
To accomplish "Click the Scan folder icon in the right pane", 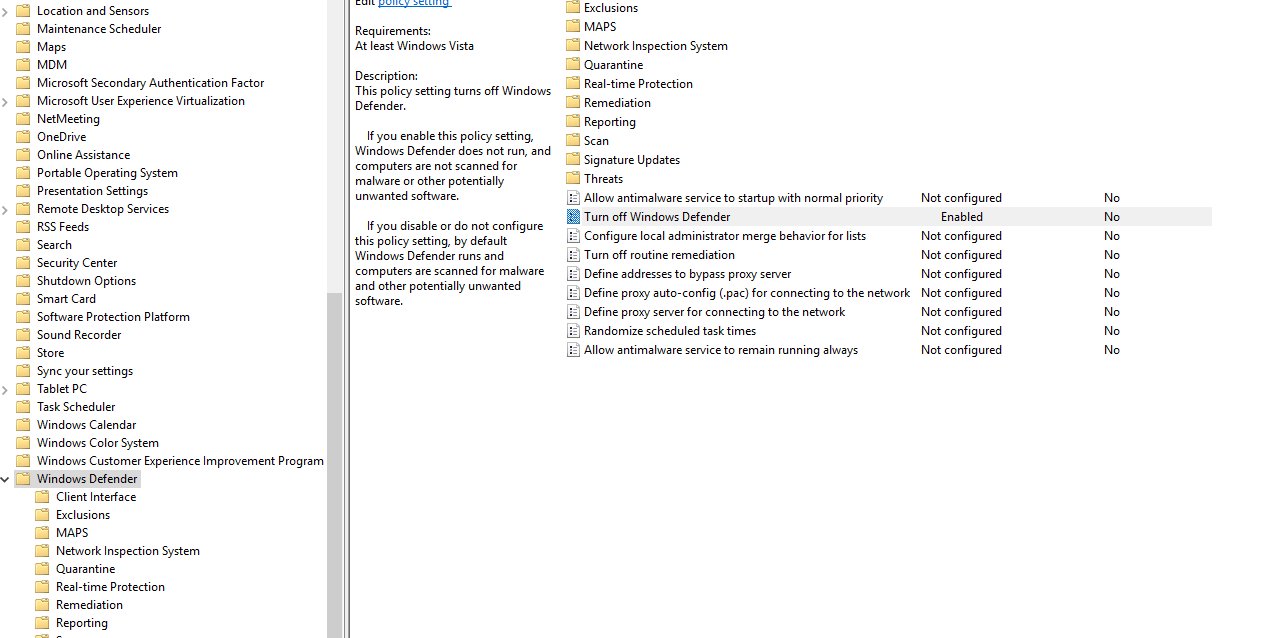I will [573, 141].
